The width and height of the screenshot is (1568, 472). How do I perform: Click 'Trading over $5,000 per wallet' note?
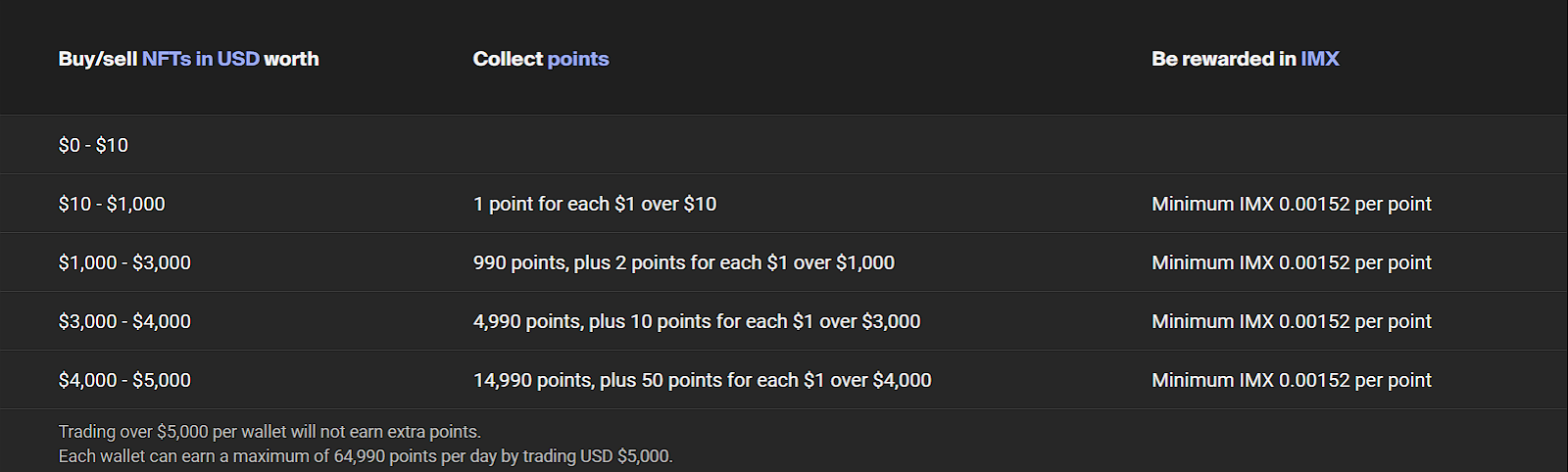[x=269, y=432]
